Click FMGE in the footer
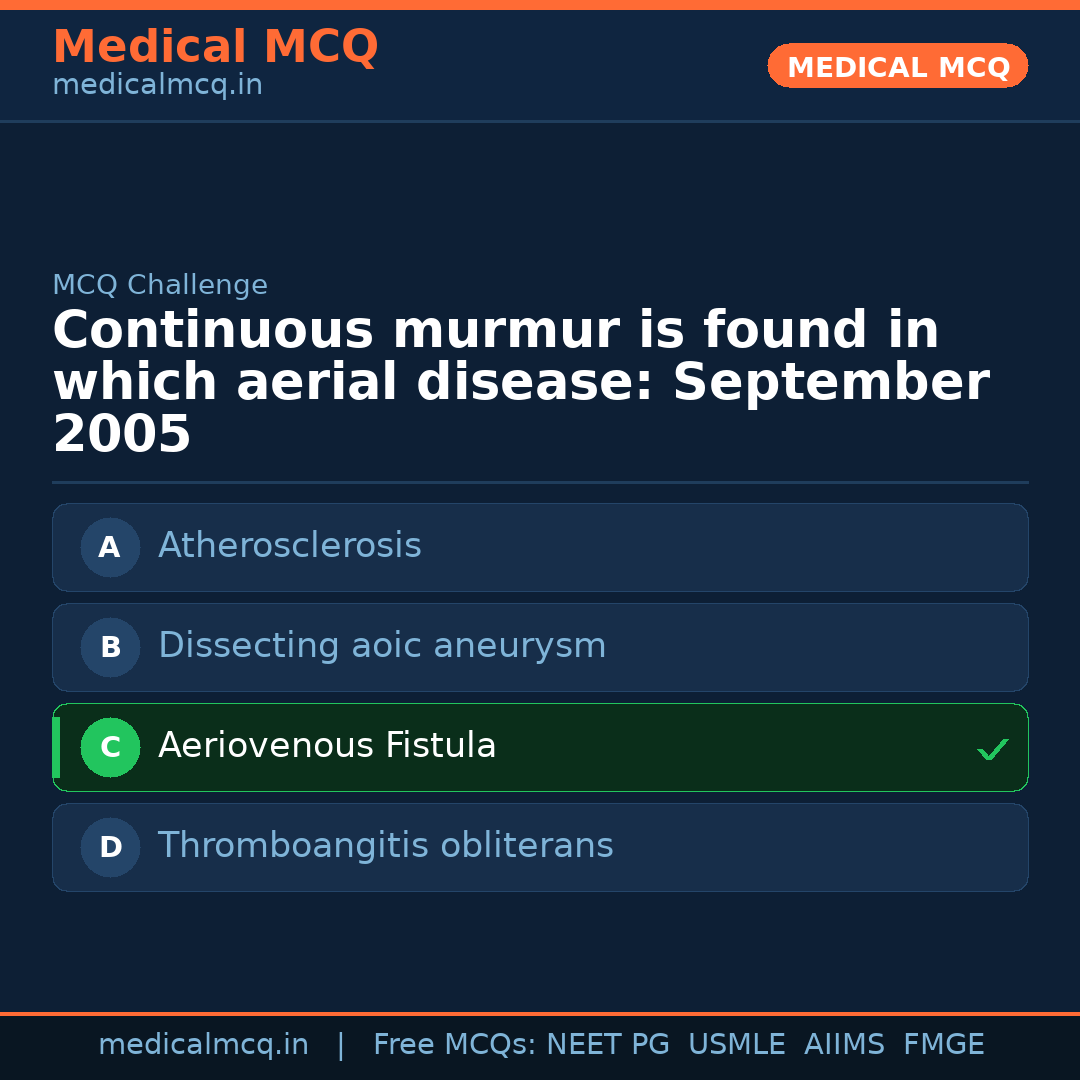The image size is (1080, 1080). click(x=944, y=1045)
